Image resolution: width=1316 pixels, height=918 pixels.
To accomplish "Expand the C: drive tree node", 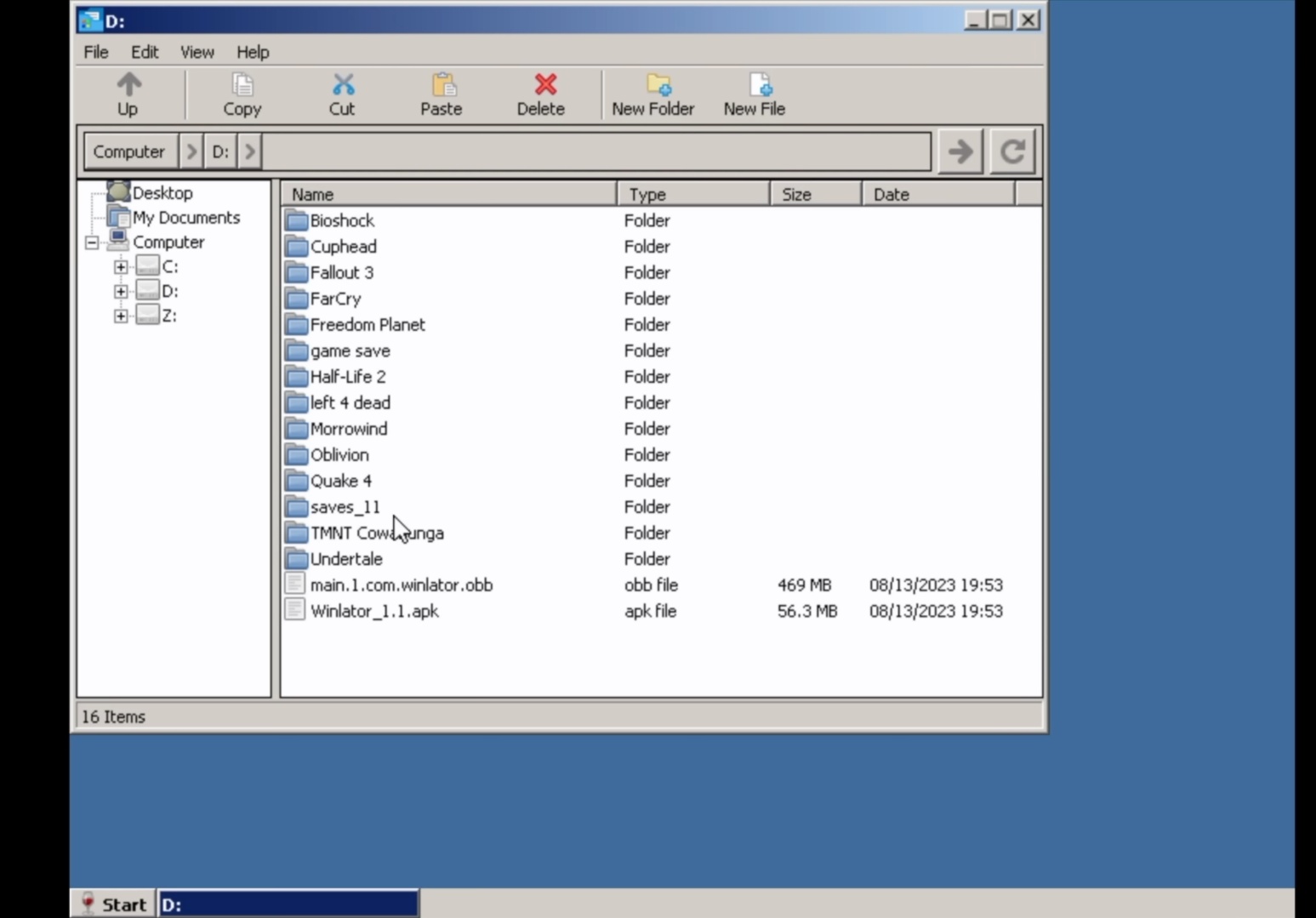I will coord(121,267).
